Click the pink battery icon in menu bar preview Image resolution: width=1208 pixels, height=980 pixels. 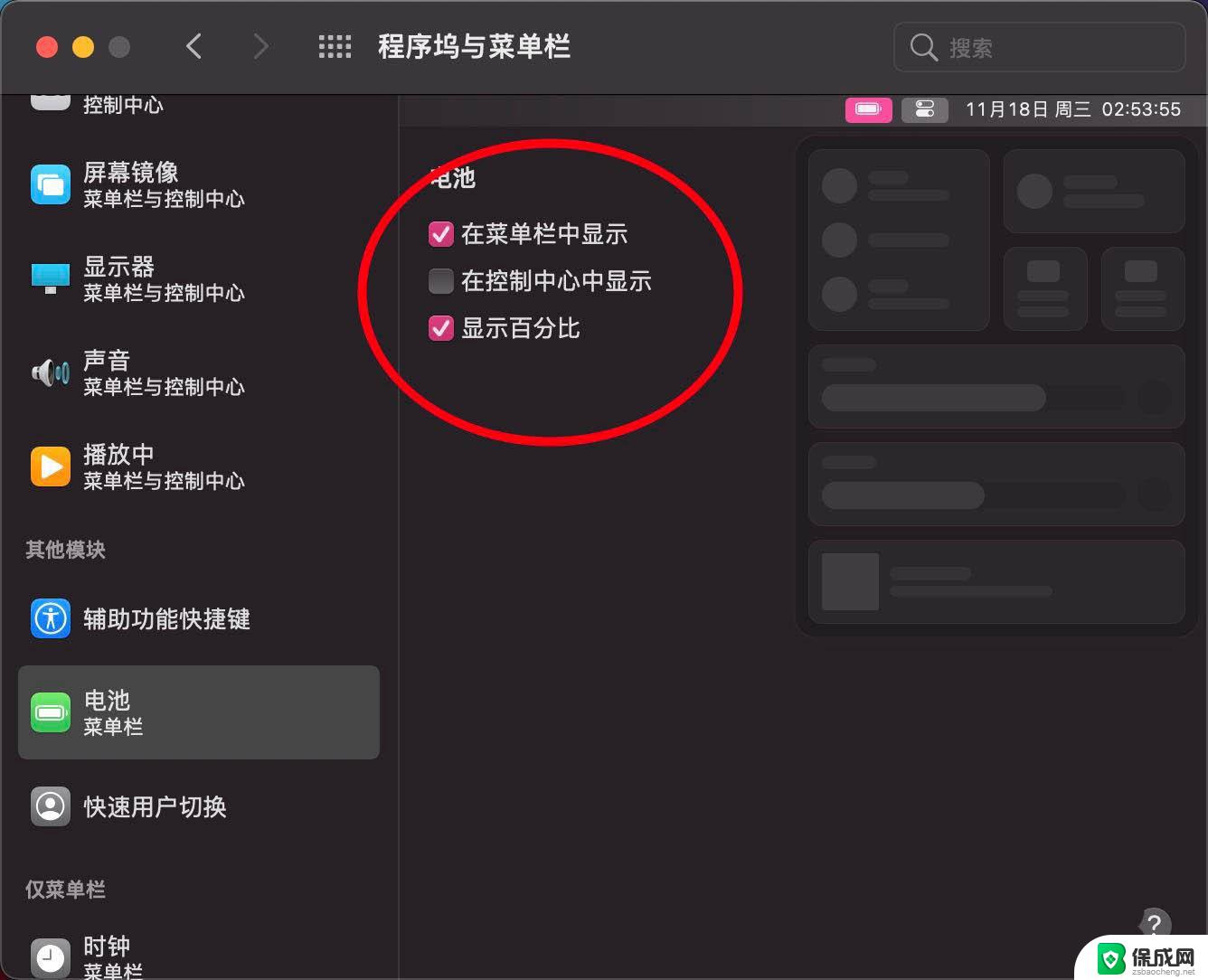pyautogui.click(x=869, y=109)
